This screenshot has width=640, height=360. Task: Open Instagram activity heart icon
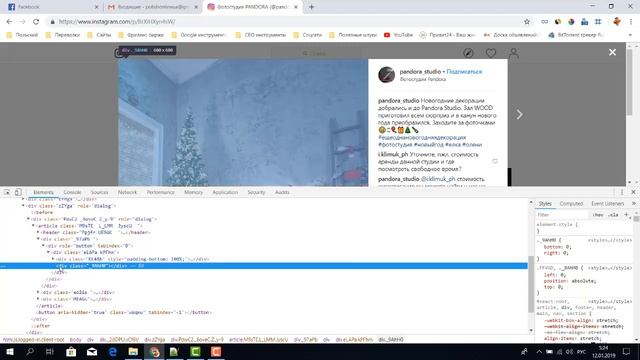491,53
